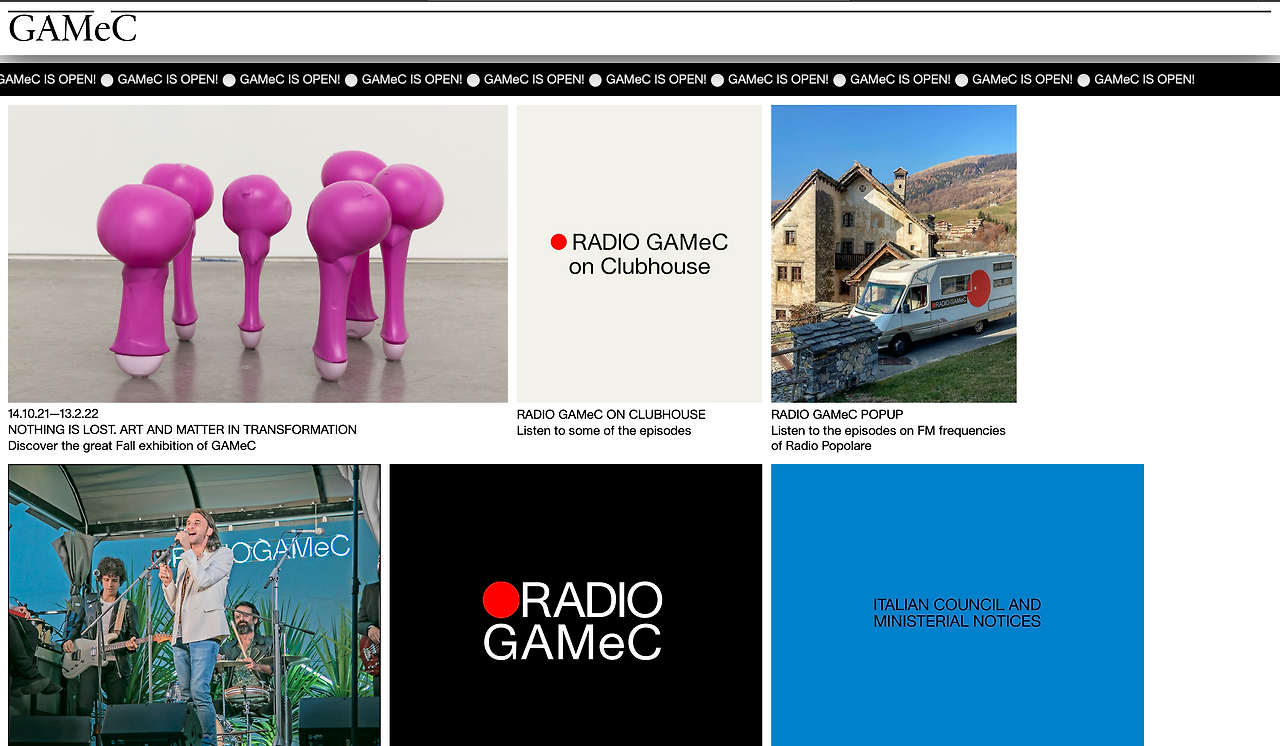Click 'Listen to the episodes on FM frequencies'

[x=888, y=431]
